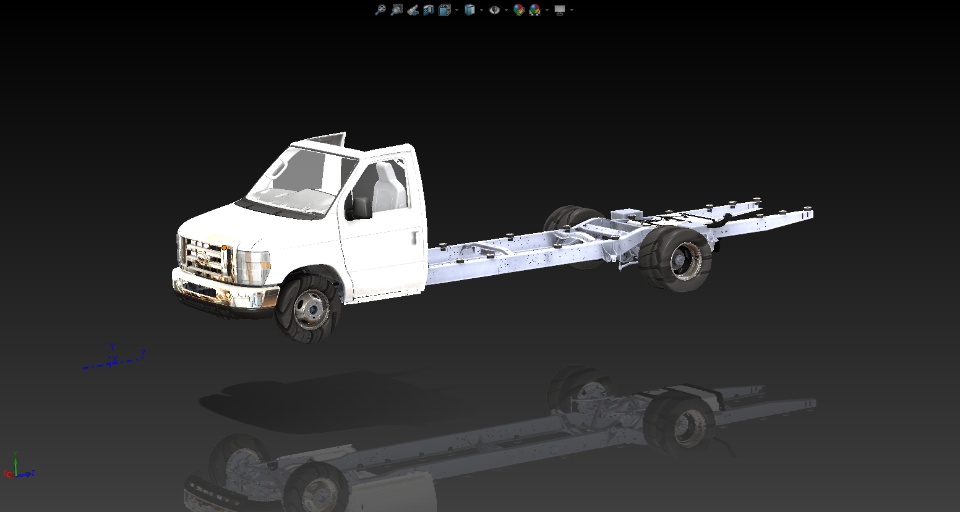960x512 pixels.
Task: Return to the Previous View
Action: [413, 10]
